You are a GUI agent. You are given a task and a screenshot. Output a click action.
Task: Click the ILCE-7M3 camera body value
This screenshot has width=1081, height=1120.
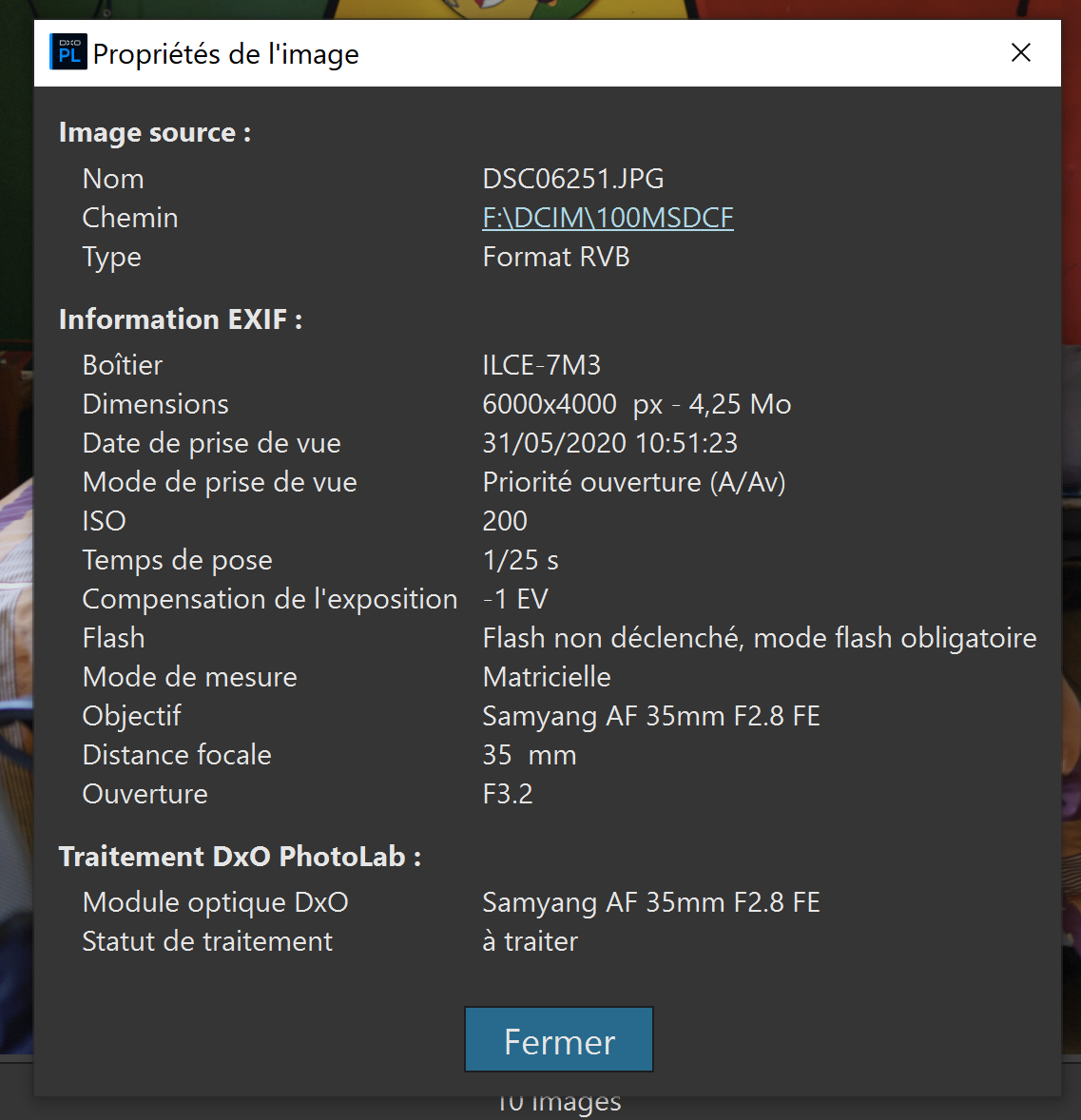(x=542, y=365)
